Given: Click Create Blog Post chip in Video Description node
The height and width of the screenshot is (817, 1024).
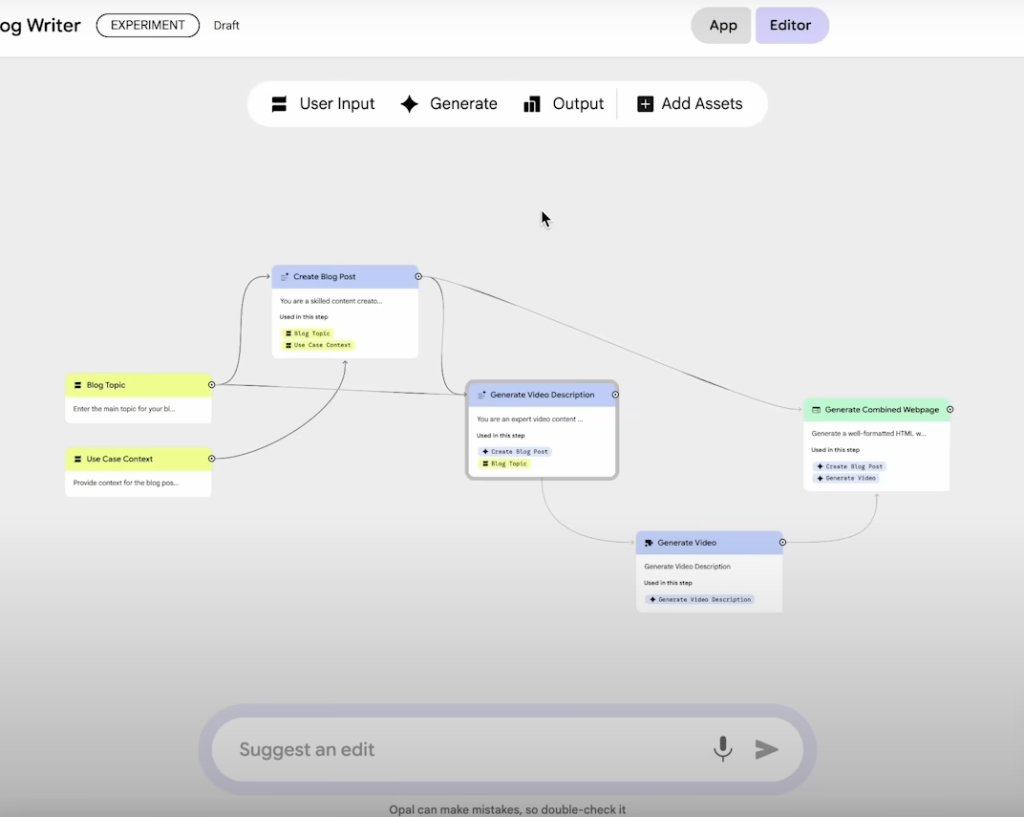Looking at the screenshot, I should [x=515, y=451].
